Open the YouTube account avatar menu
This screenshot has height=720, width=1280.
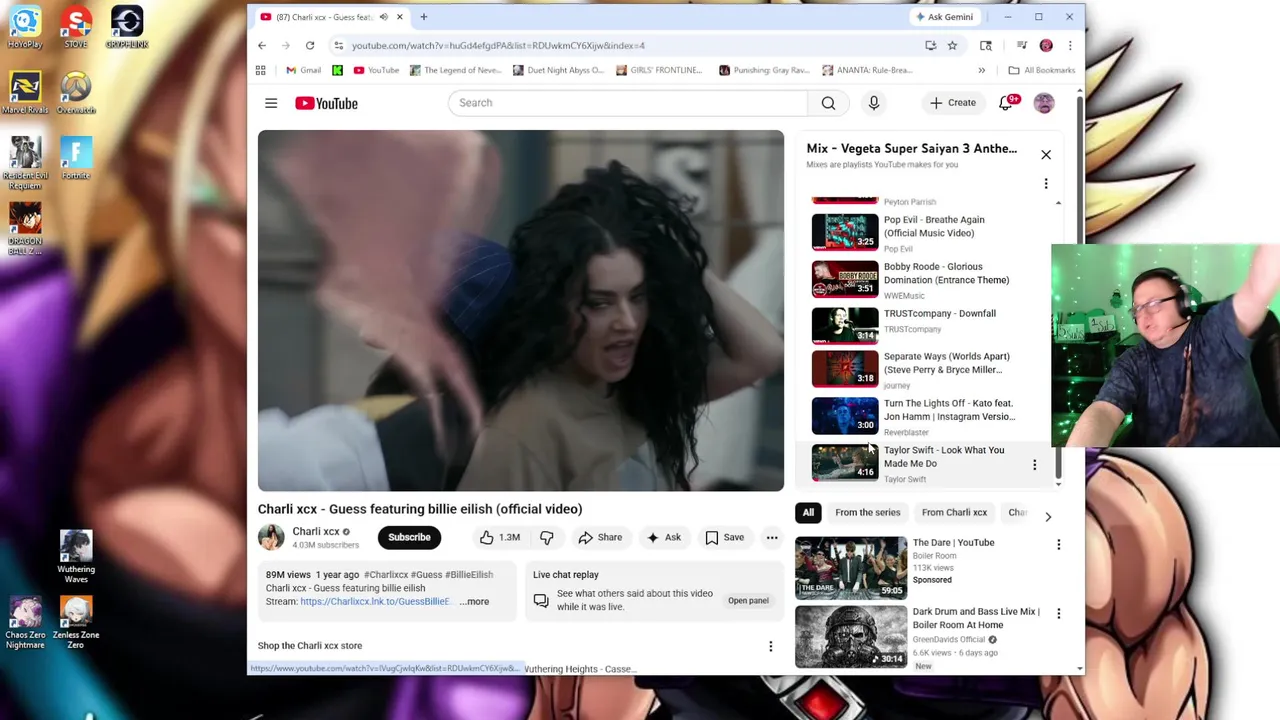(x=1044, y=103)
